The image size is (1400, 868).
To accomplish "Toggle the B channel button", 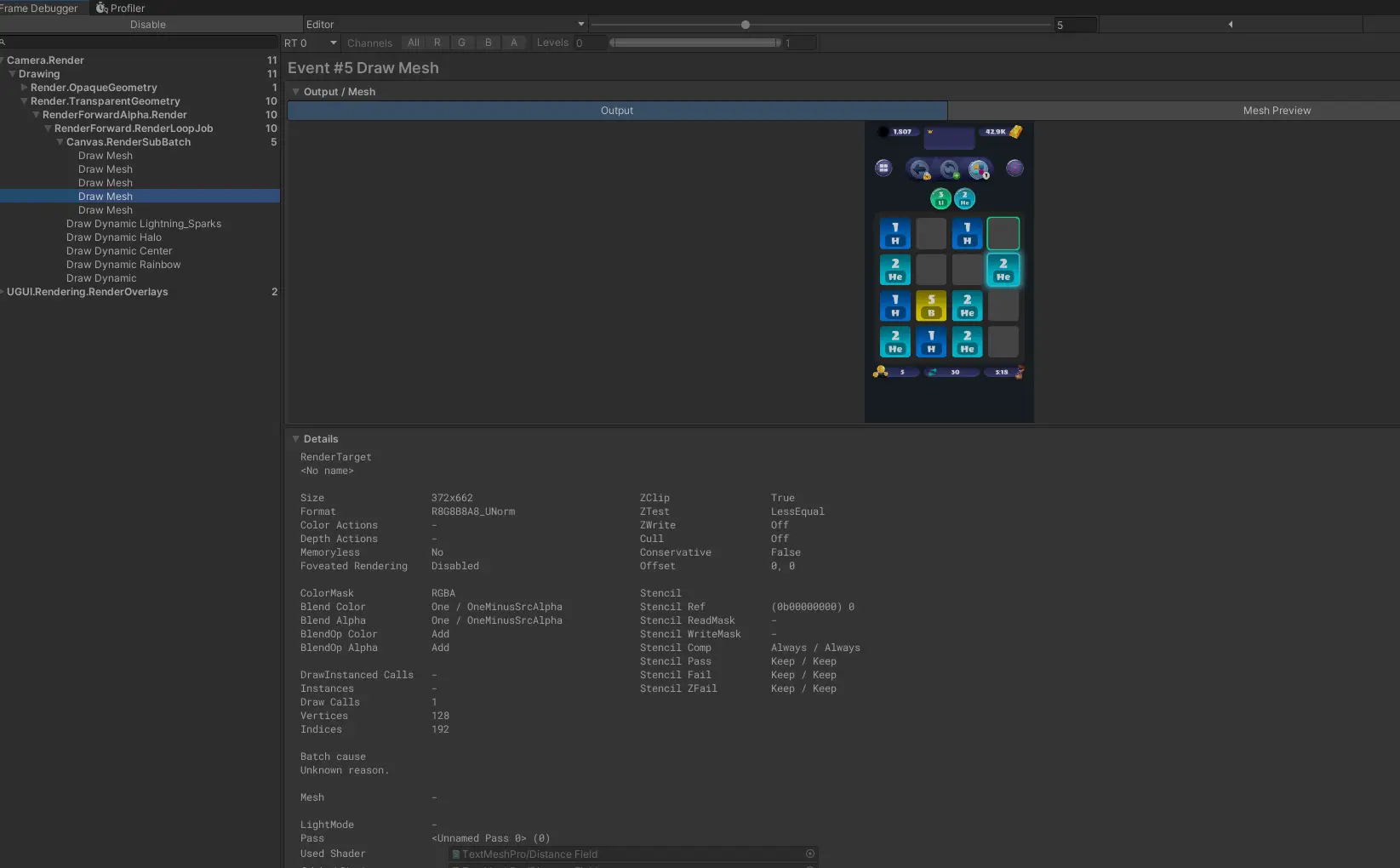I will (489, 43).
